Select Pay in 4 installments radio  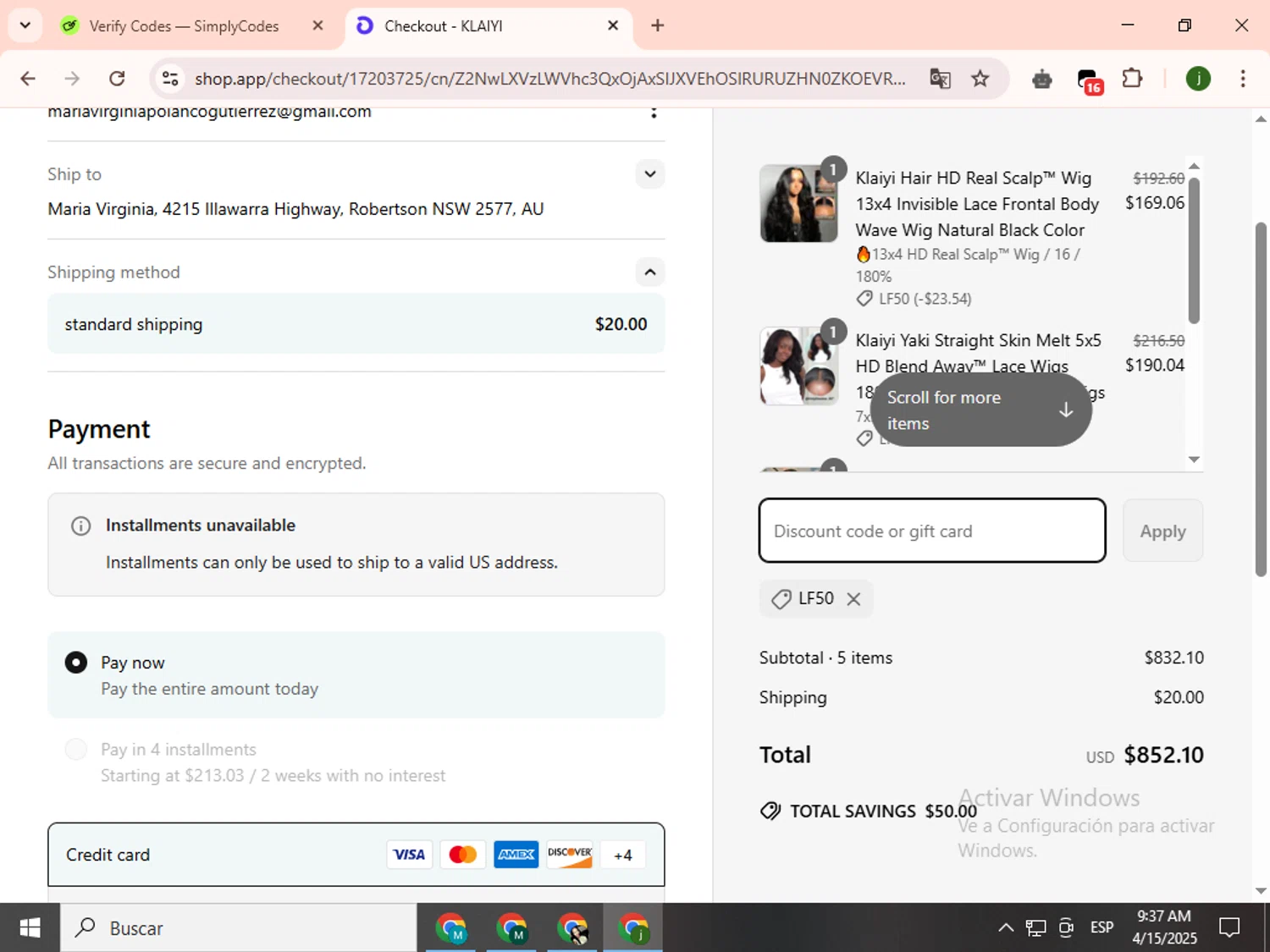76,750
